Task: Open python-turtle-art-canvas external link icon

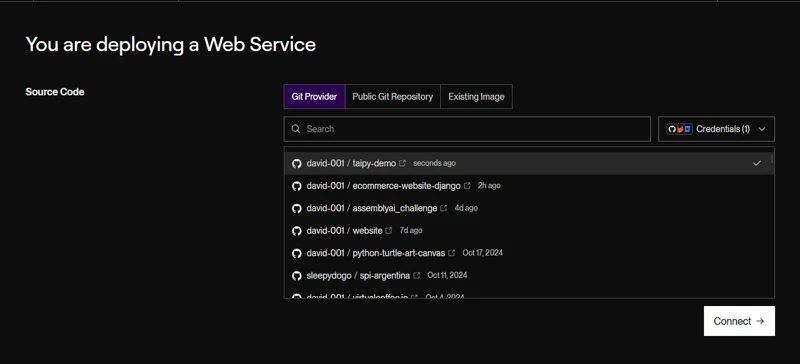Action: coord(452,253)
